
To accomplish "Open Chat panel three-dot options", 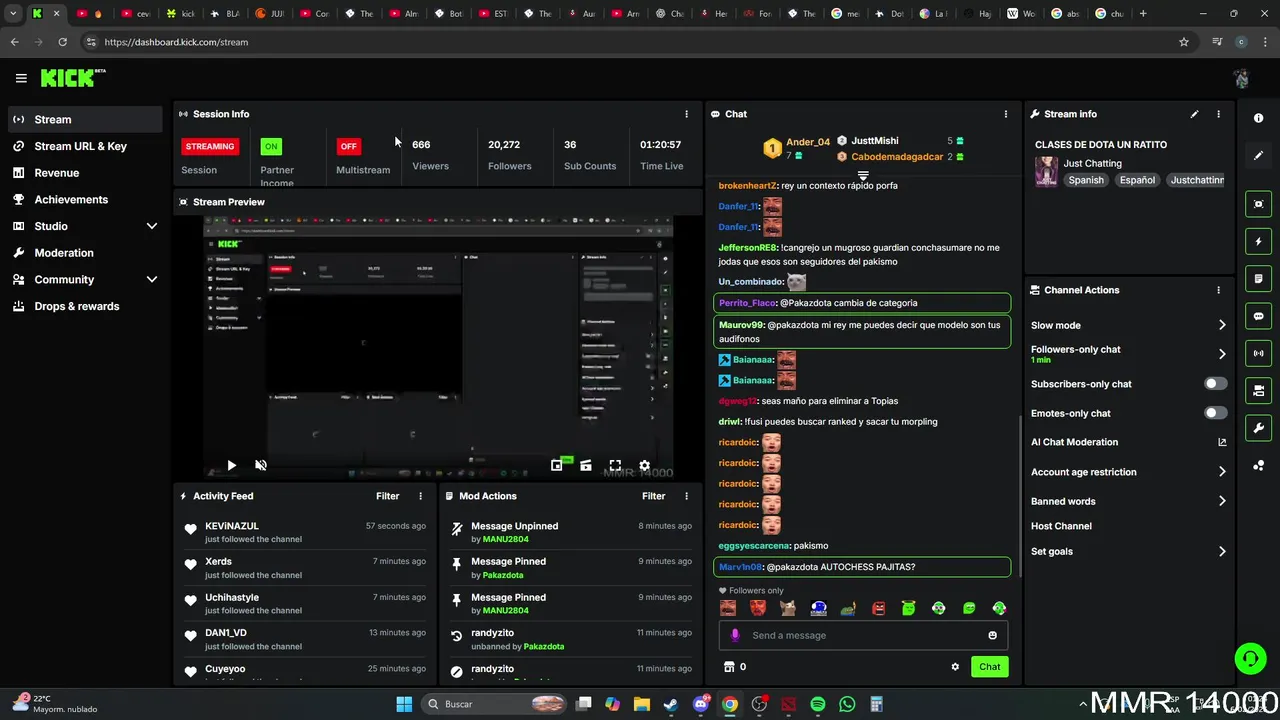I will [1006, 114].
